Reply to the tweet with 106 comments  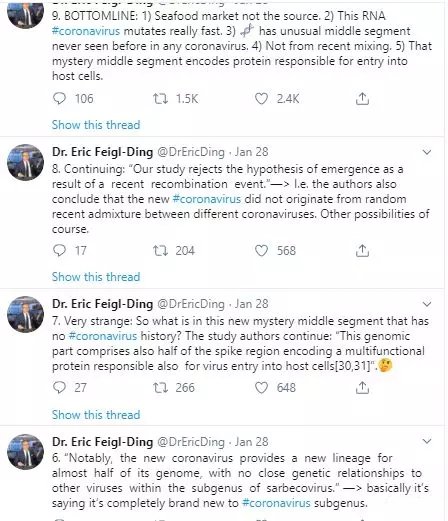(x=59, y=99)
